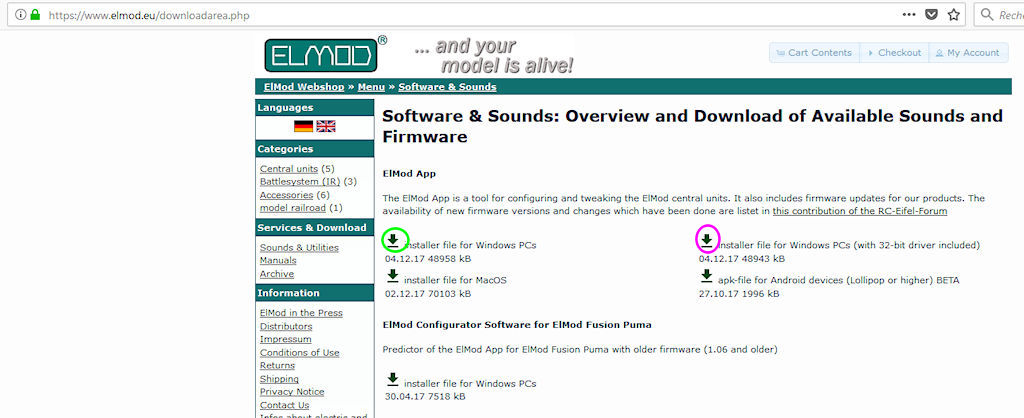Screen dimensions: 1024x418
Task: Open the site information icon in address bar
Action: click(x=20, y=14)
